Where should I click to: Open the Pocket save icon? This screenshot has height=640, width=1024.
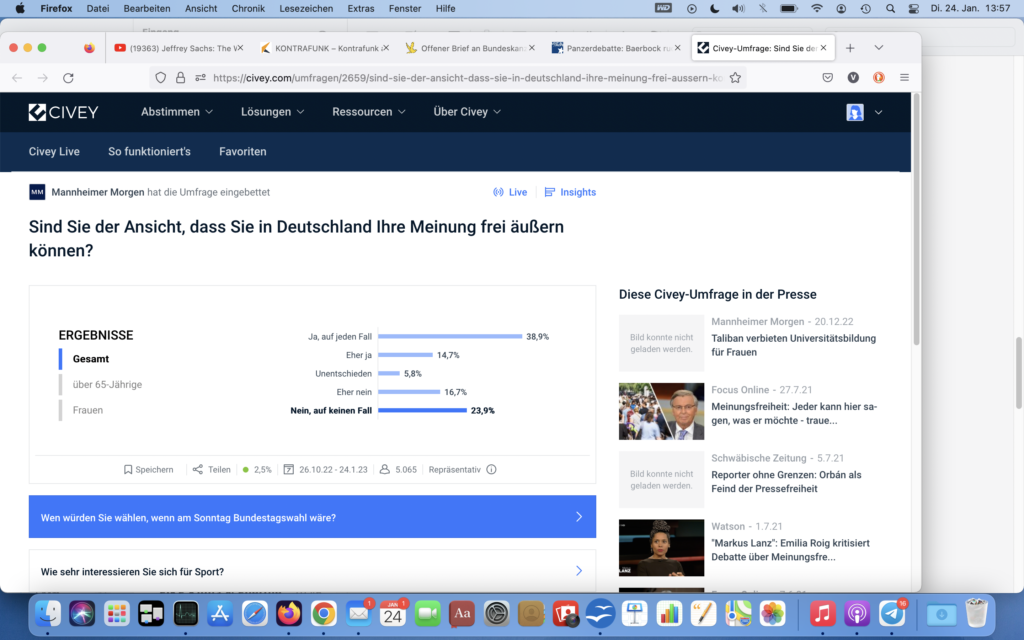(x=828, y=77)
